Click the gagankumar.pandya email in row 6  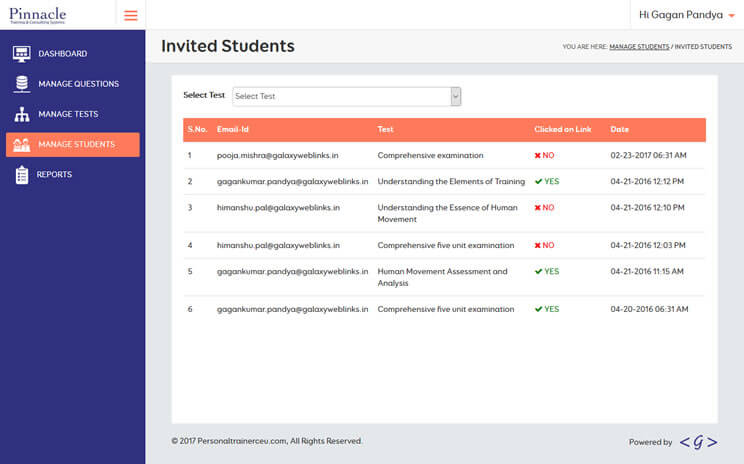[x=292, y=309]
